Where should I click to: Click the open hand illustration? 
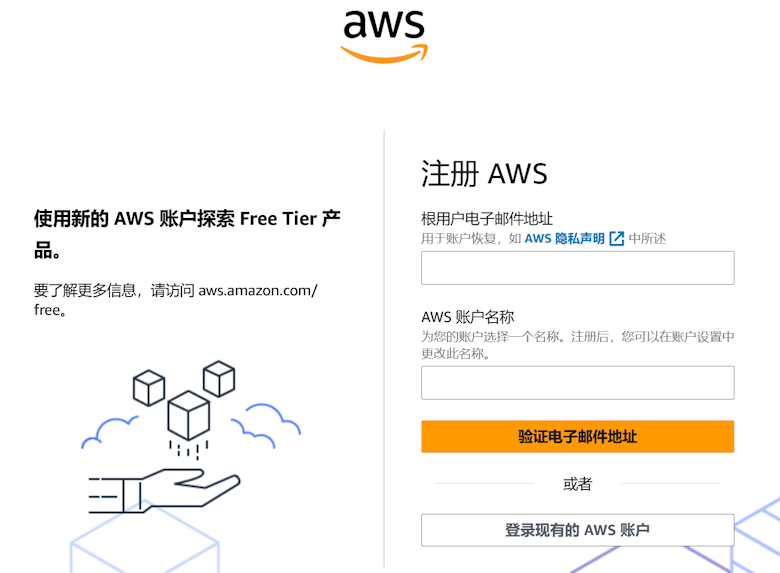[164, 490]
